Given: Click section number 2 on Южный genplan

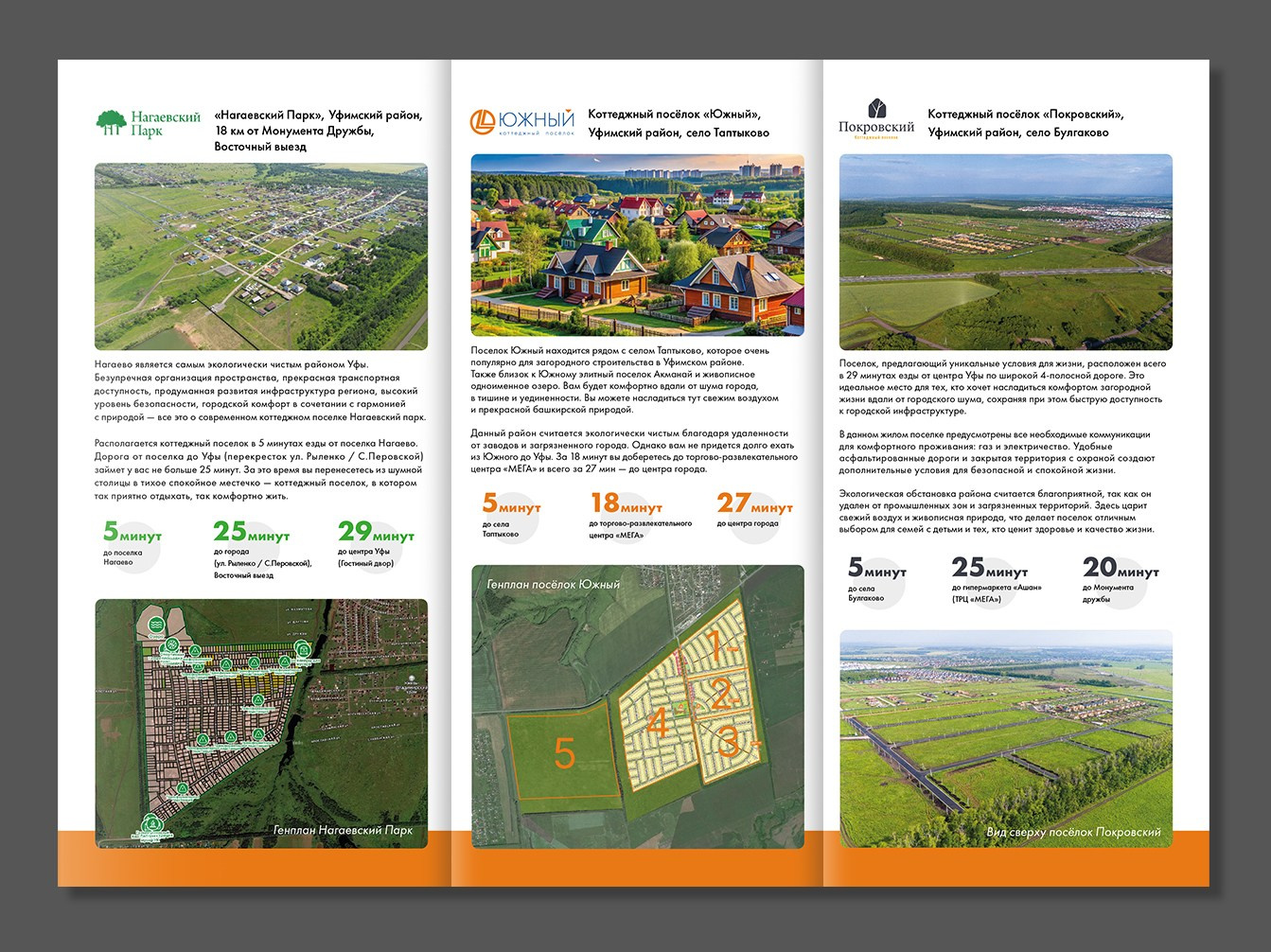Looking at the screenshot, I should [x=720, y=696].
